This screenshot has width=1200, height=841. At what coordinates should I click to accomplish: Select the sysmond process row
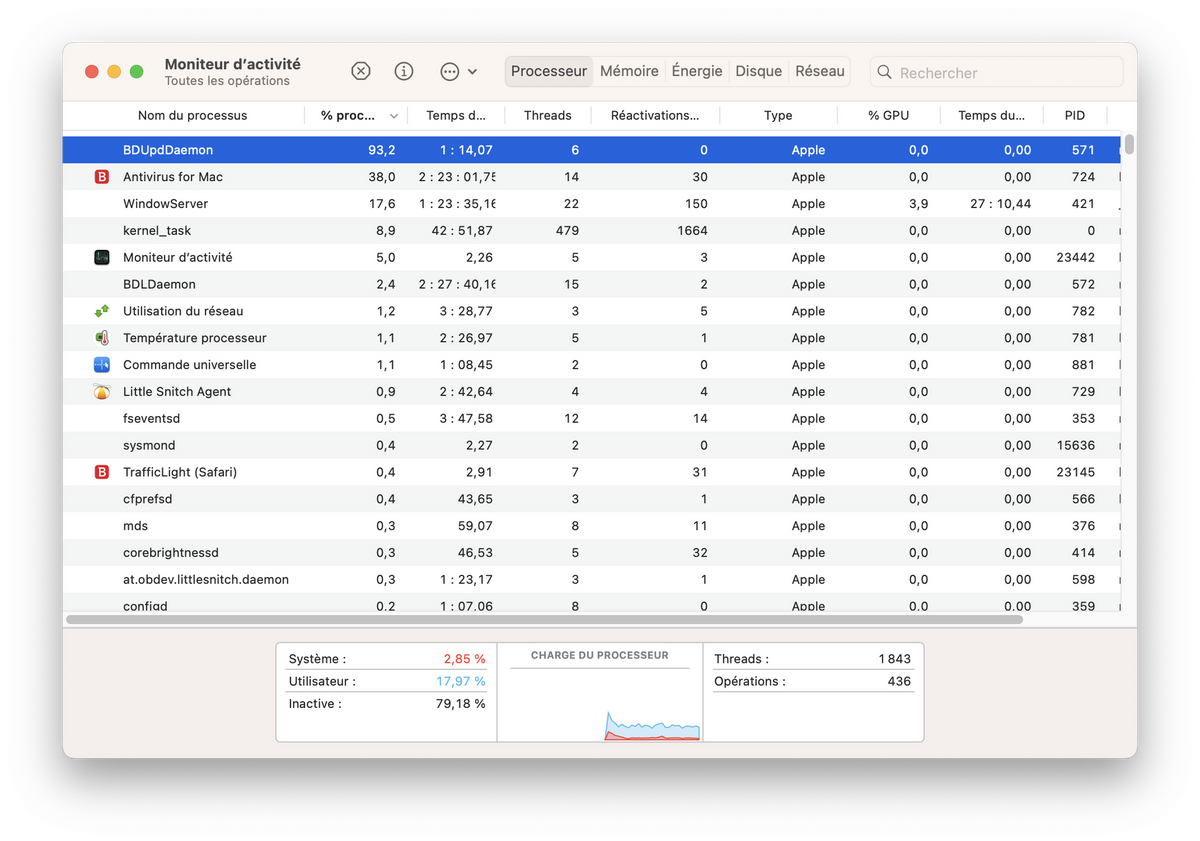coord(591,445)
